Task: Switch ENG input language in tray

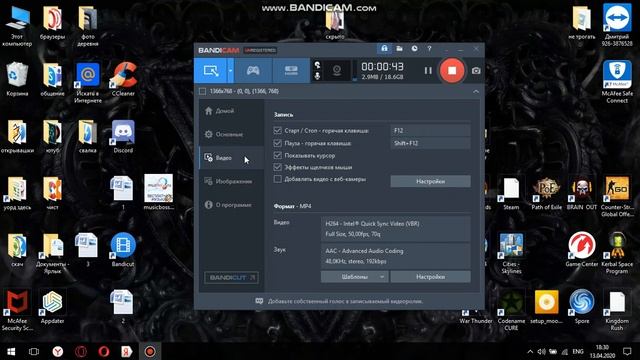Action: tap(578, 351)
